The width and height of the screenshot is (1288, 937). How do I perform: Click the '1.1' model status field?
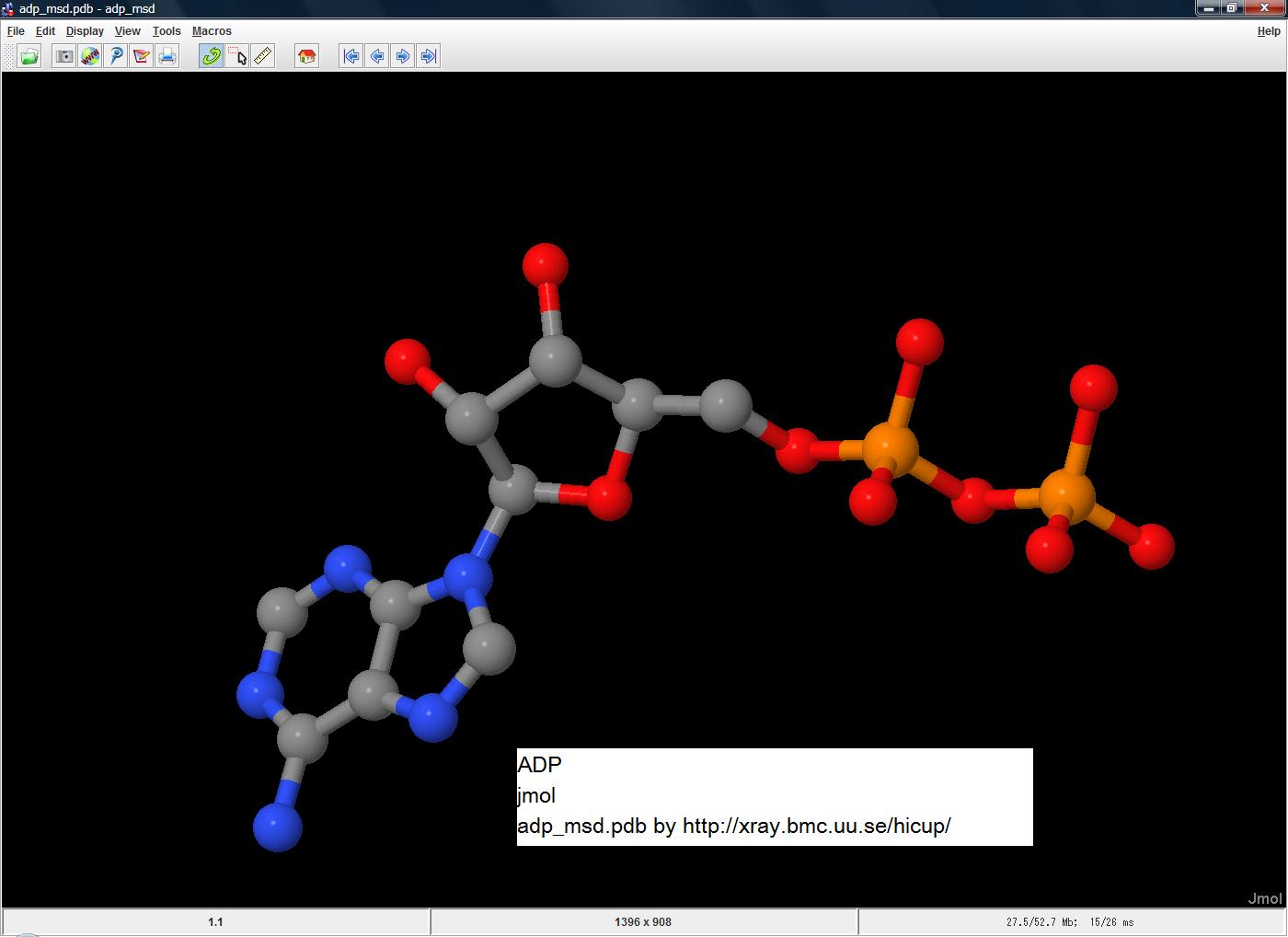pos(215,921)
